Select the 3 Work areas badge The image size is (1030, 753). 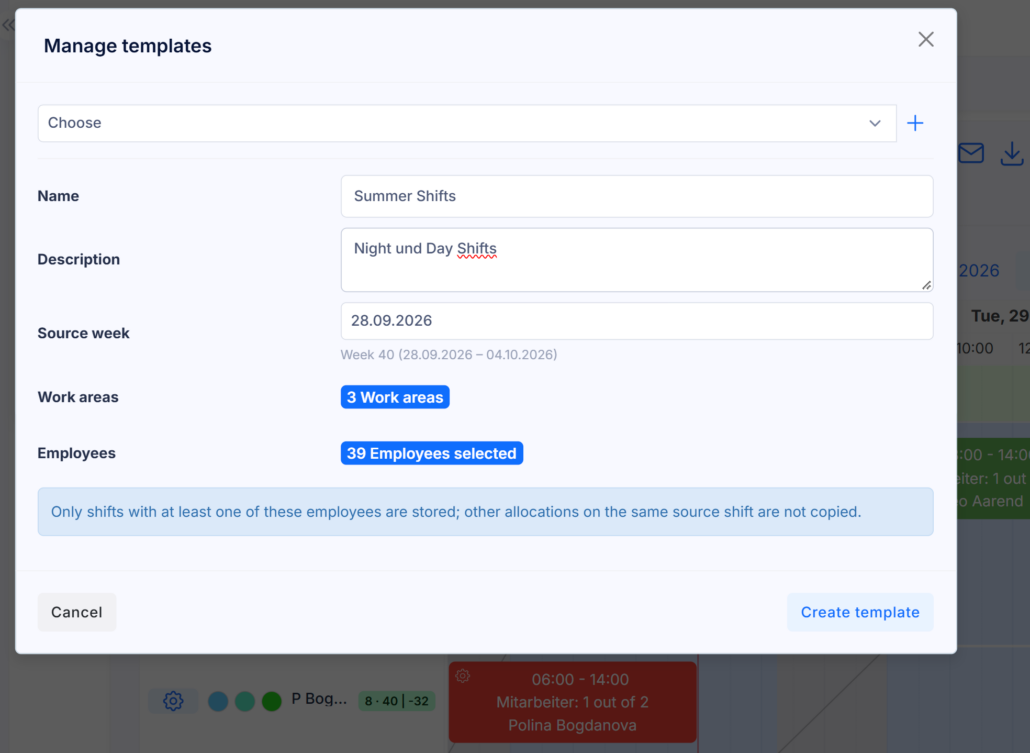pyautogui.click(x=395, y=397)
